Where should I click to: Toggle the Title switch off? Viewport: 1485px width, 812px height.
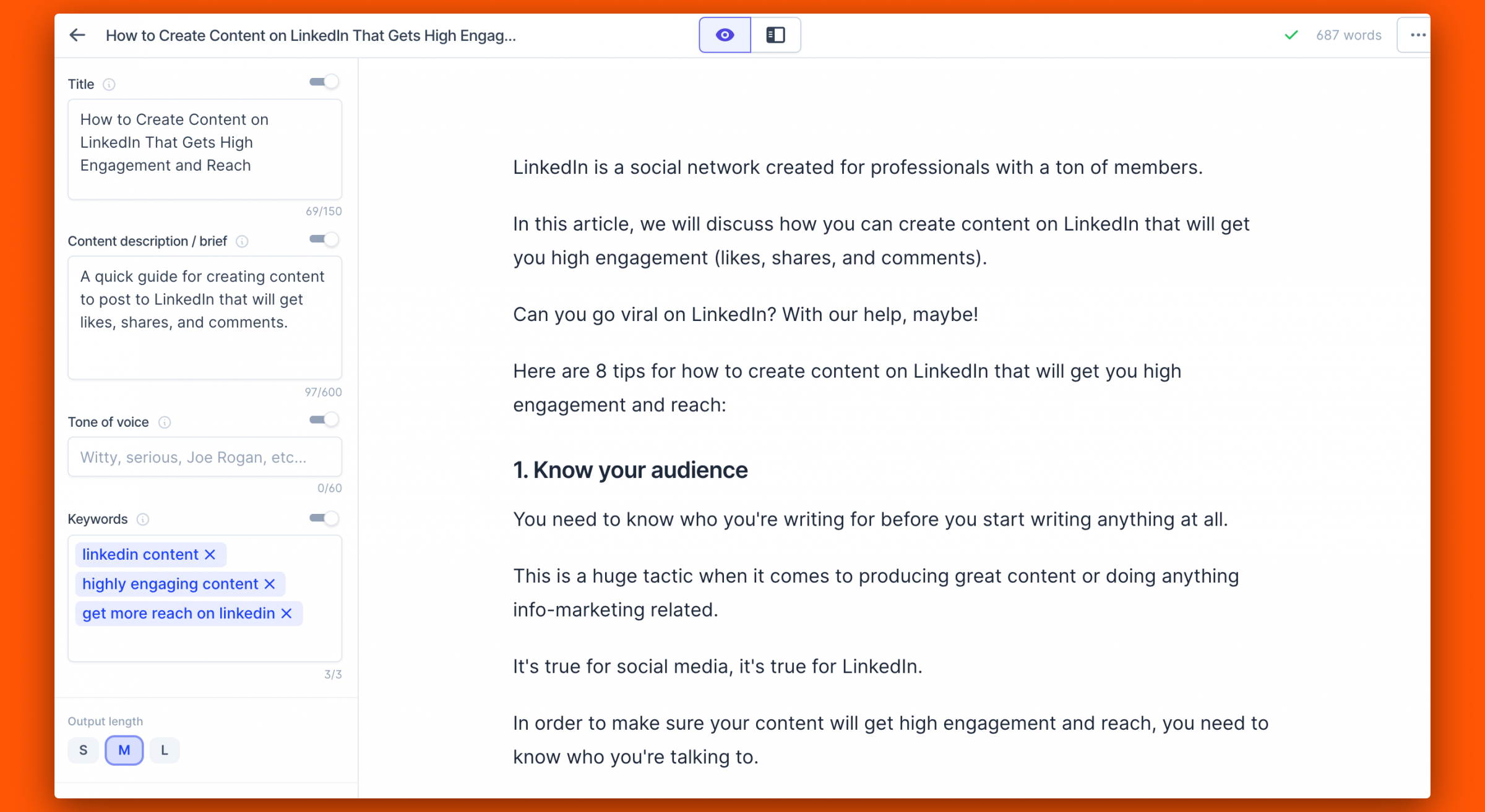pyautogui.click(x=324, y=82)
